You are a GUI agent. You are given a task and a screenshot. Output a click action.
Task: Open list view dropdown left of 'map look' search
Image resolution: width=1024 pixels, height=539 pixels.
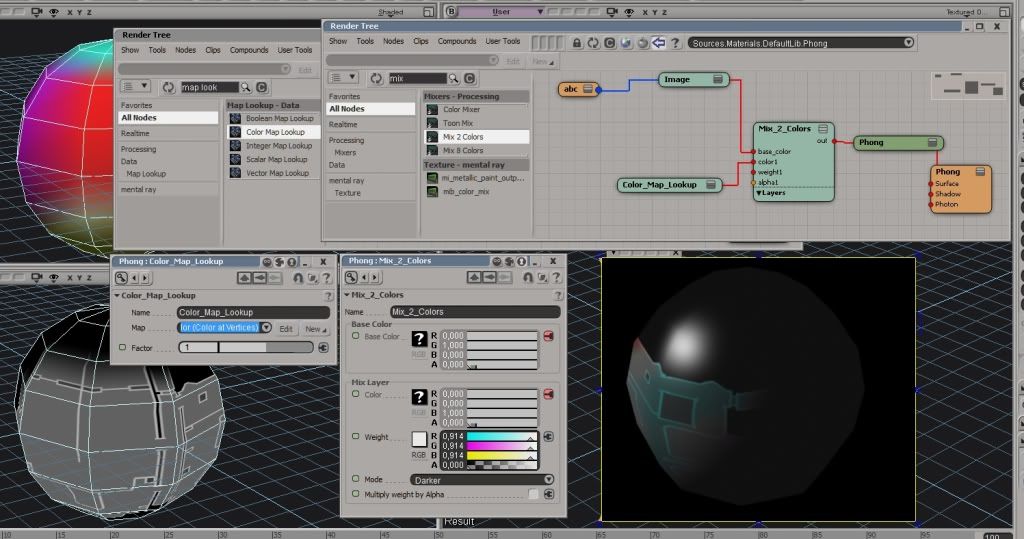136,86
